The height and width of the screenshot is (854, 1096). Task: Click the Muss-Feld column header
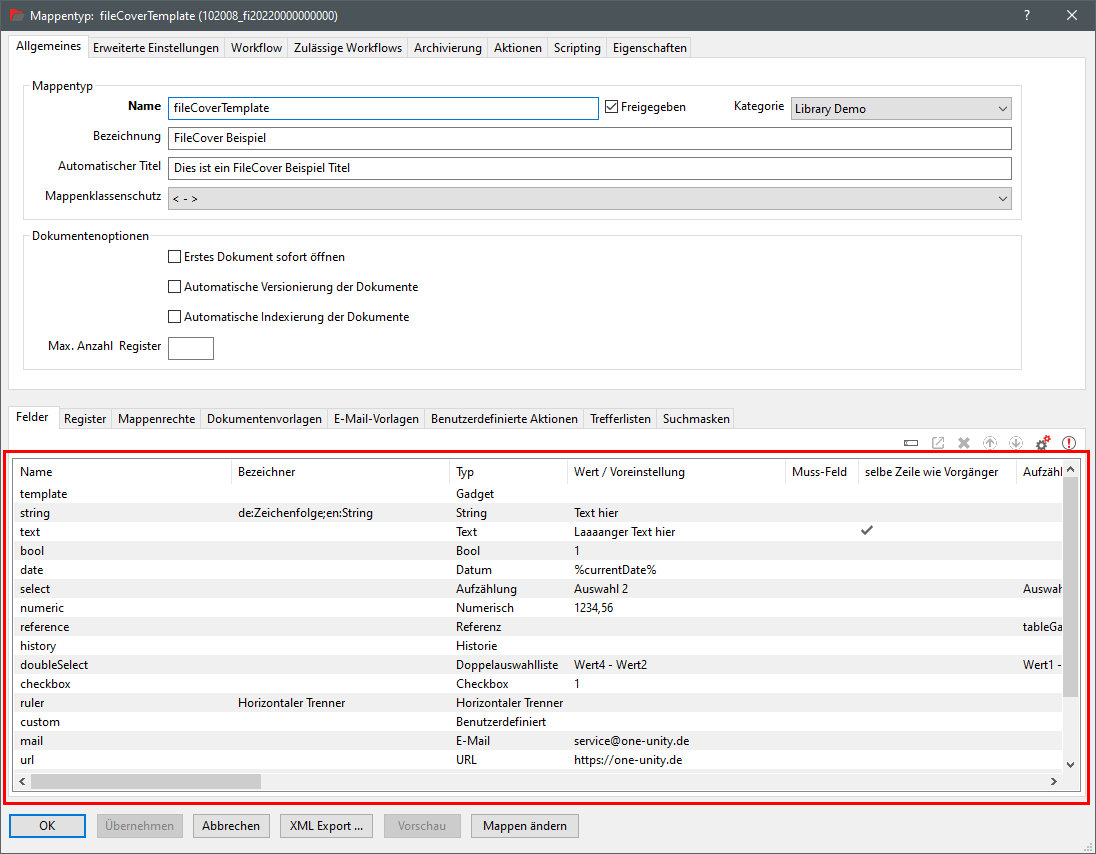[821, 472]
